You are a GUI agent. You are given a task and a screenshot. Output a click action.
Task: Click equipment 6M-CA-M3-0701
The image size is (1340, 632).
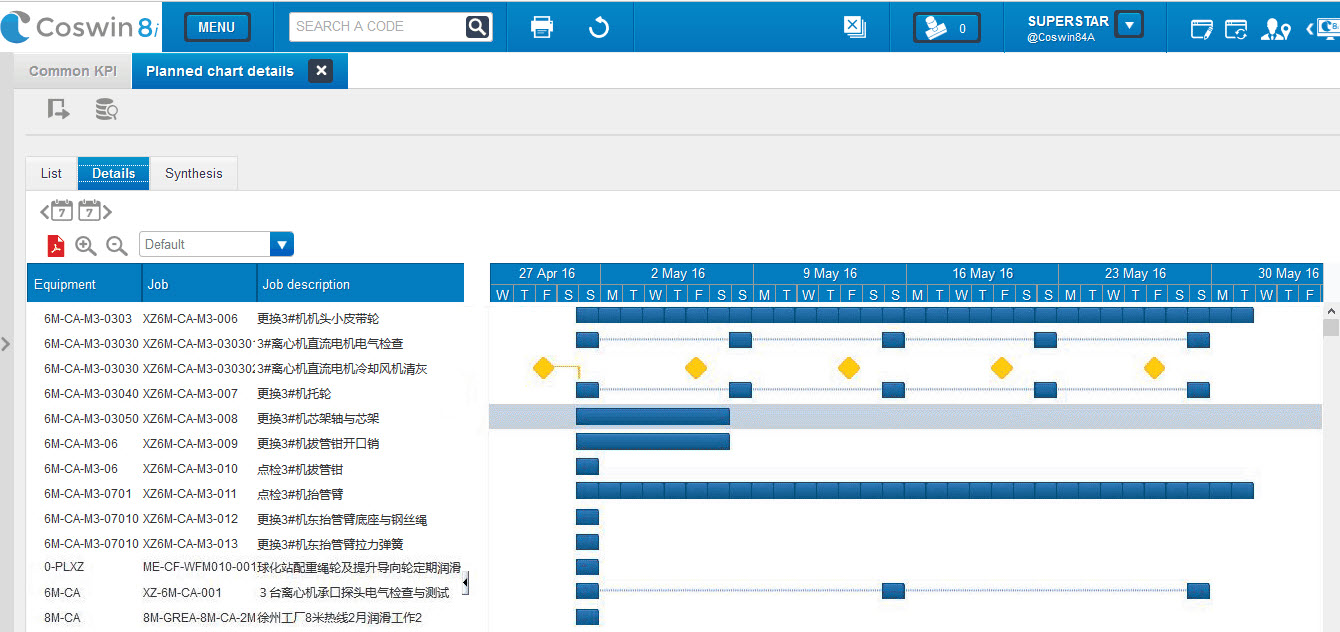click(x=88, y=494)
